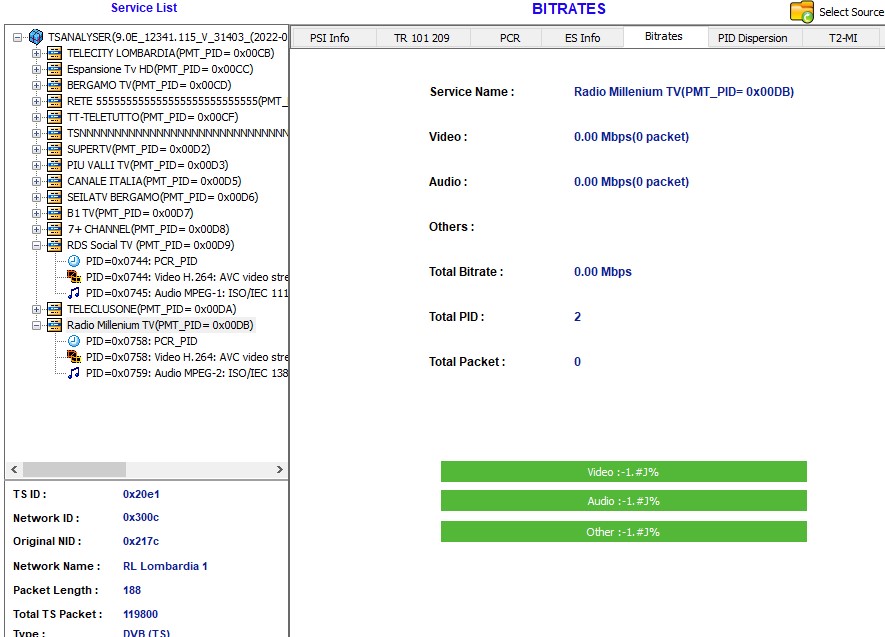Click the TELECITY LOMBARDIA service icon

(x=54, y=53)
